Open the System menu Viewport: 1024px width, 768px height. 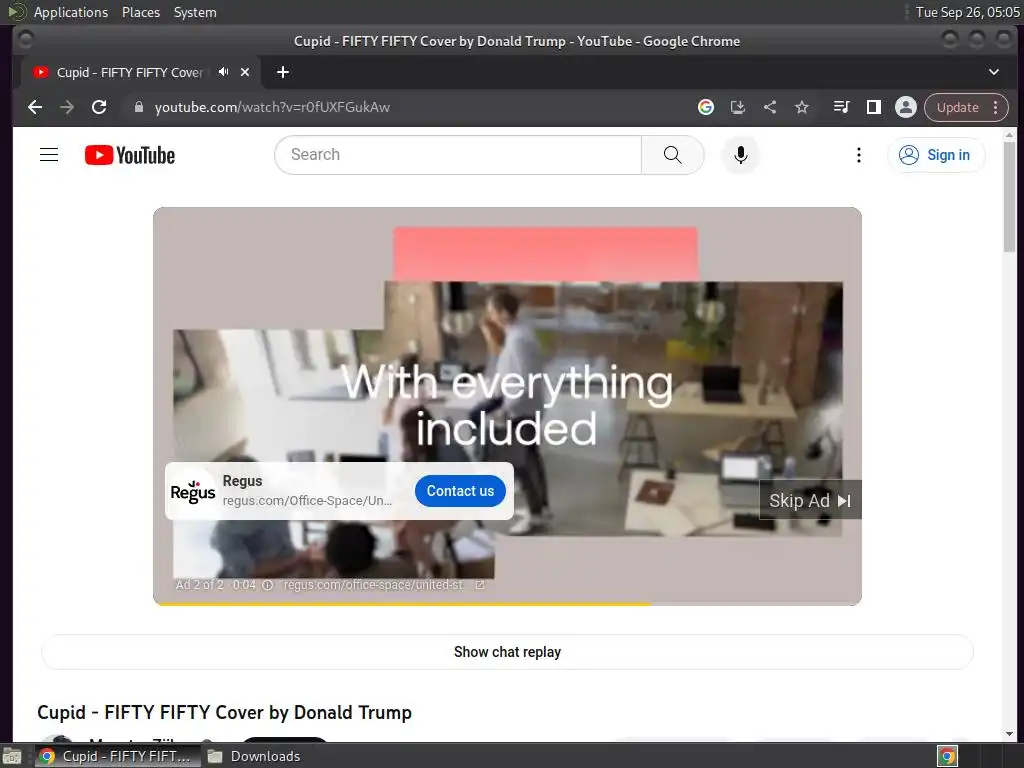click(195, 12)
